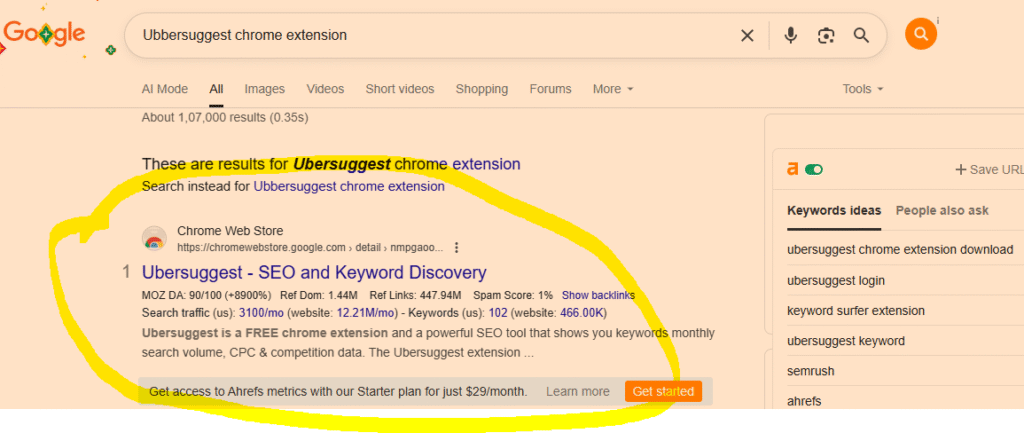
Task: Select the Keywords ideas tab
Action: 834,210
